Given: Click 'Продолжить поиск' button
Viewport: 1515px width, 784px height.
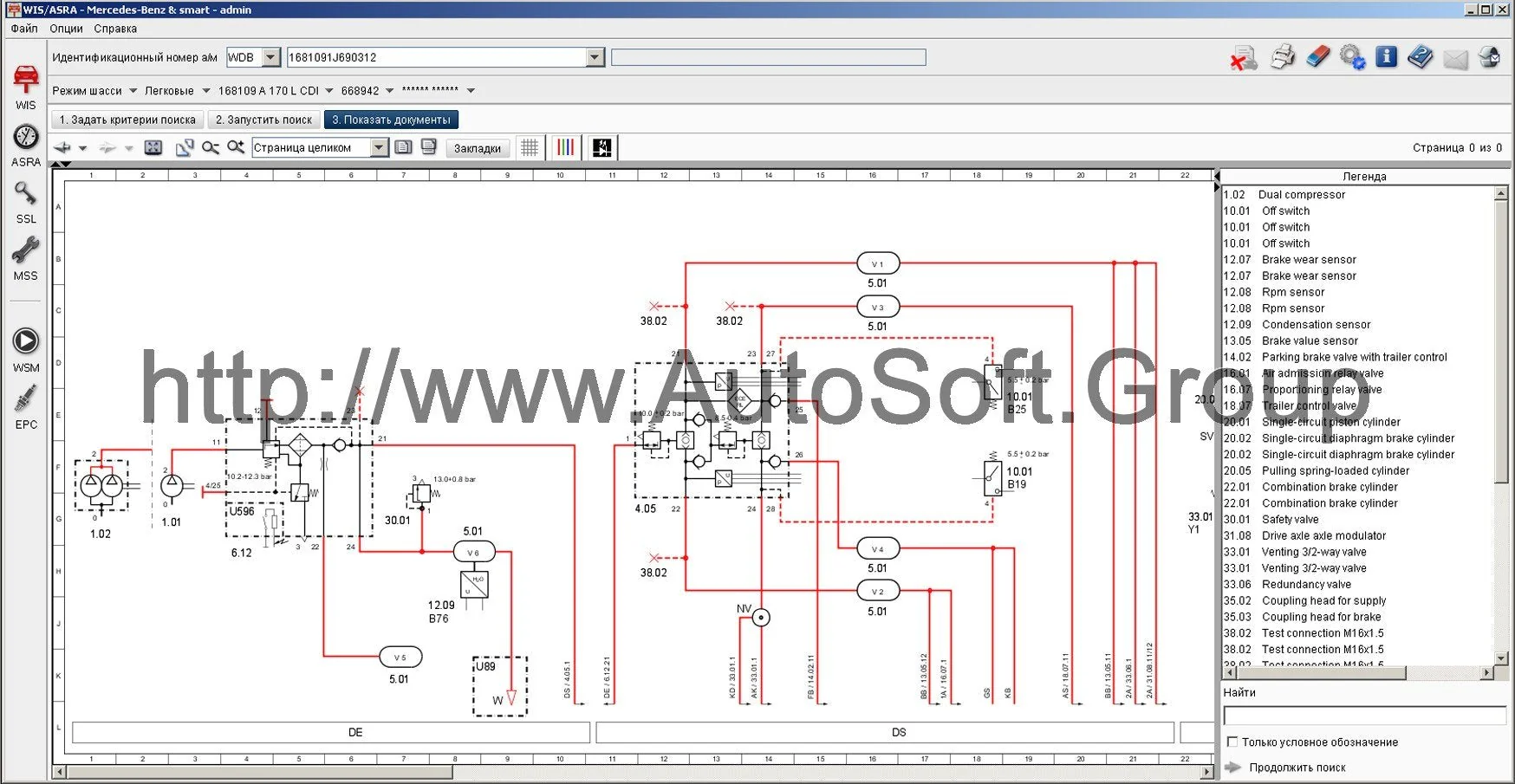Looking at the screenshot, I should (1297, 768).
